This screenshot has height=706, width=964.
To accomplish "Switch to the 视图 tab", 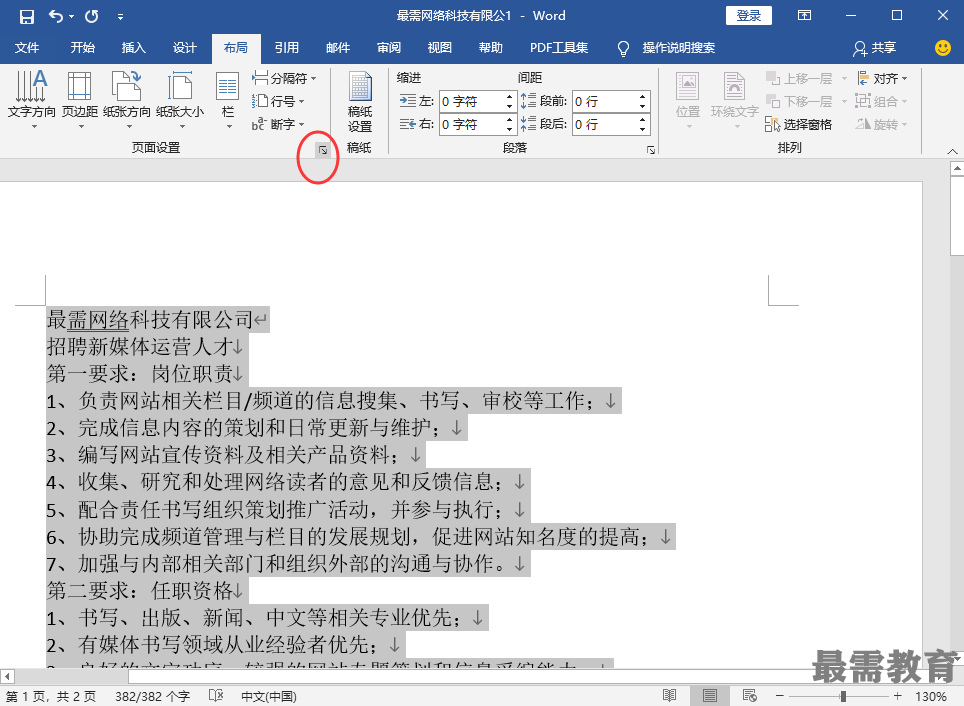I will click(440, 47).
